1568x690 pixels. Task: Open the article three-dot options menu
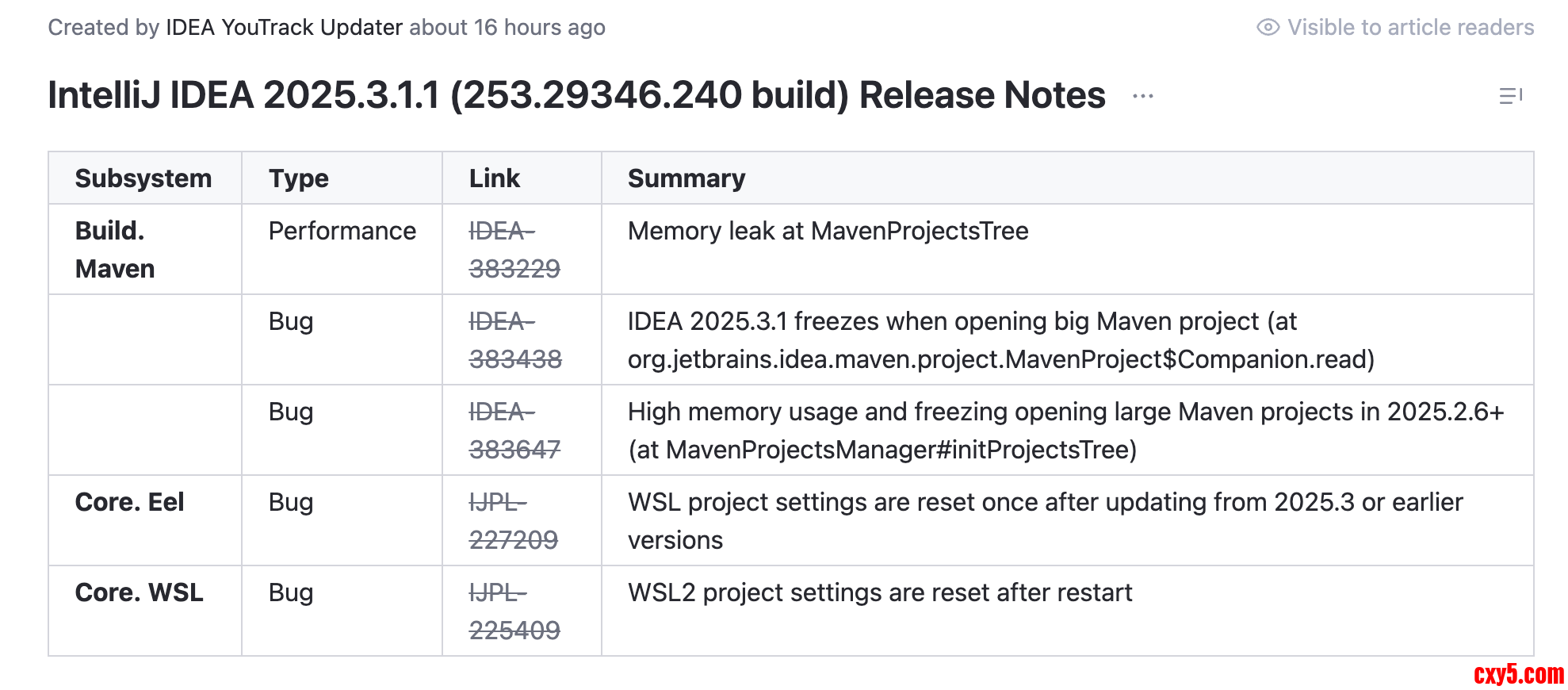click(1142, 96)
